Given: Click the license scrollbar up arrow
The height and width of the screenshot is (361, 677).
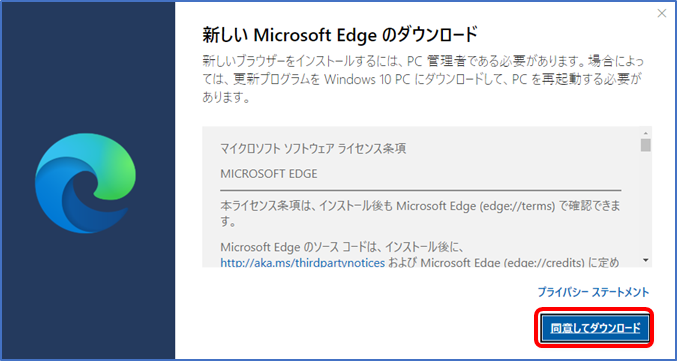Looking at the screenshot, I should [646, 133].
